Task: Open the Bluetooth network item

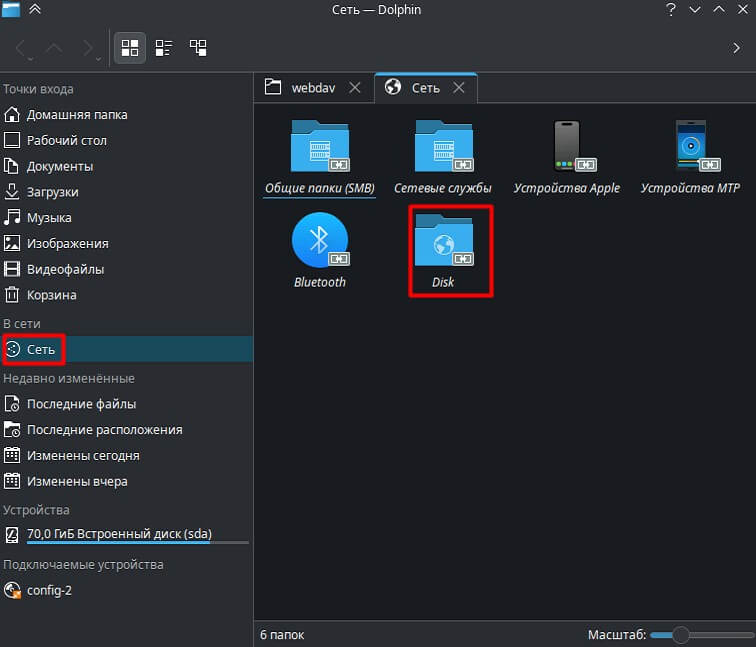Action: pos(320,251)
